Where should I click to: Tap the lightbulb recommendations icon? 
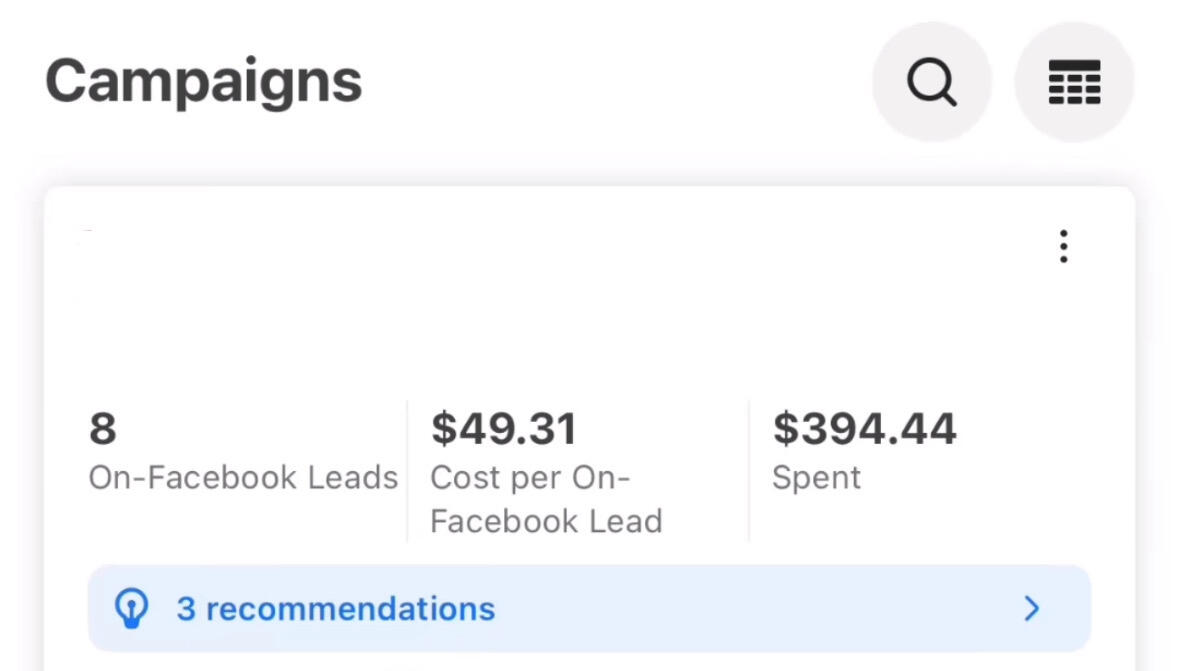pos(132,608)
